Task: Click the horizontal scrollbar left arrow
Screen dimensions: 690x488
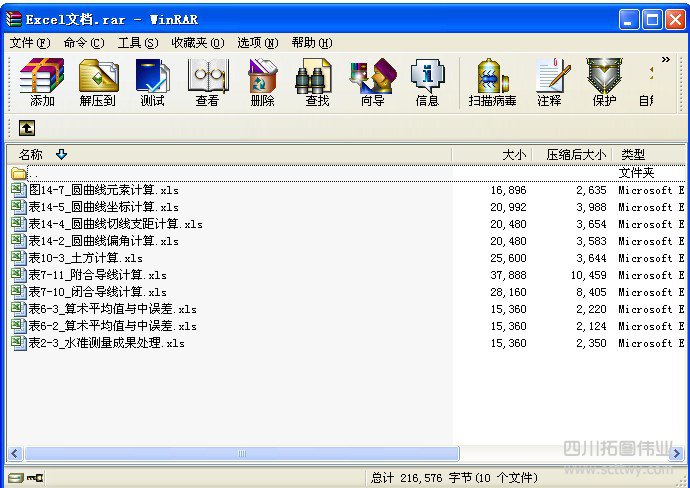Action: click(x=15, y=454)
